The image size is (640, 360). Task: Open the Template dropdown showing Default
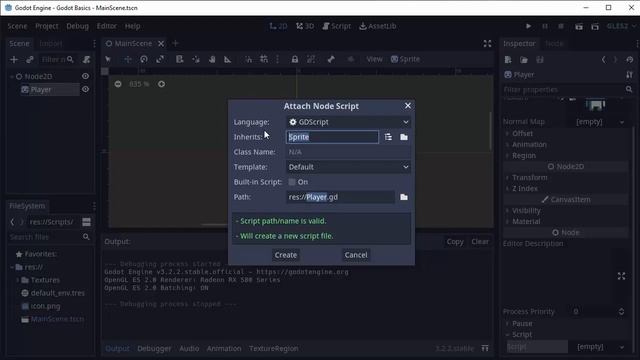pyautogui.click(x=349, y=167)
